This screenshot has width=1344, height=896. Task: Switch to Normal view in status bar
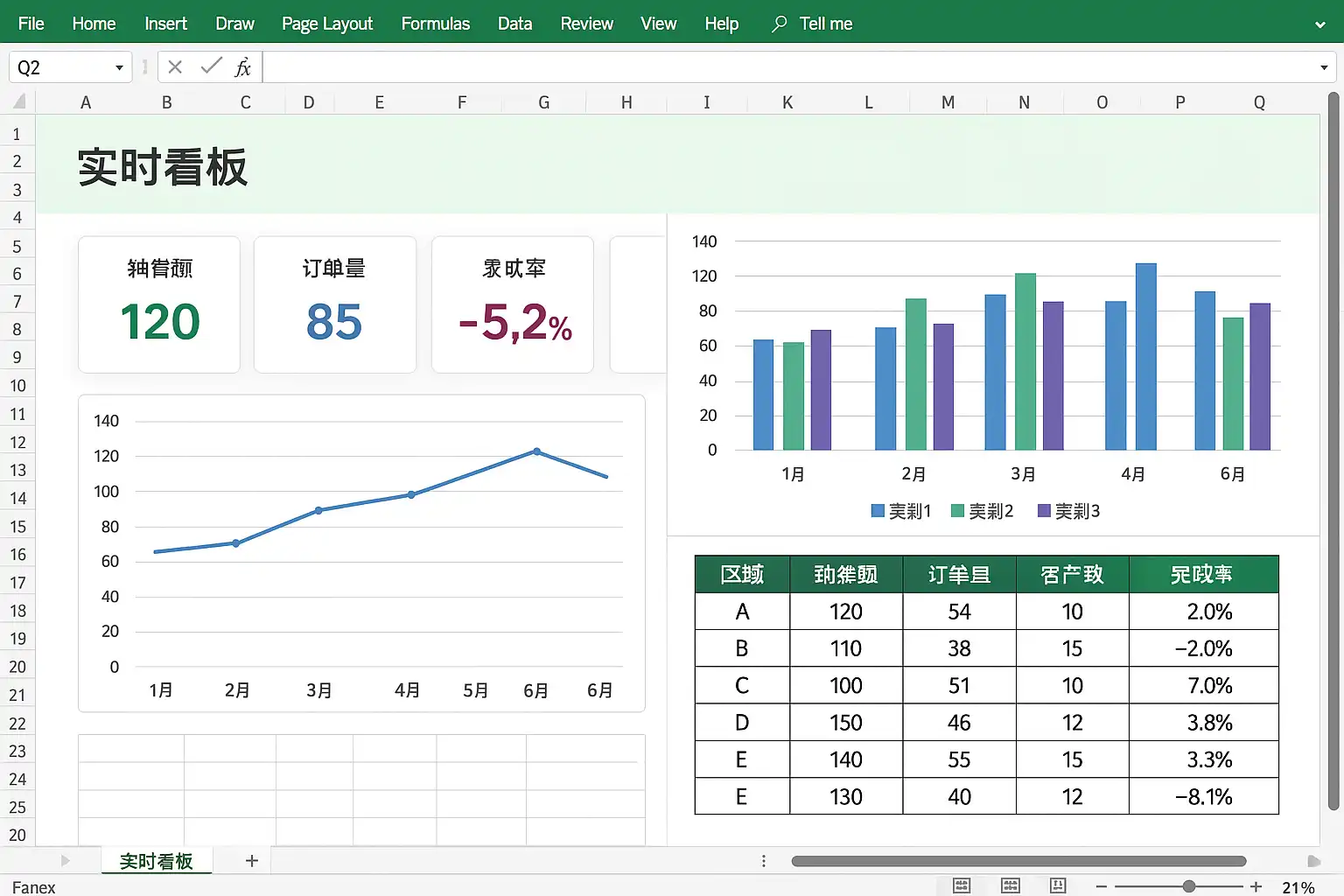pyautogui.click(x=962, y=886)
